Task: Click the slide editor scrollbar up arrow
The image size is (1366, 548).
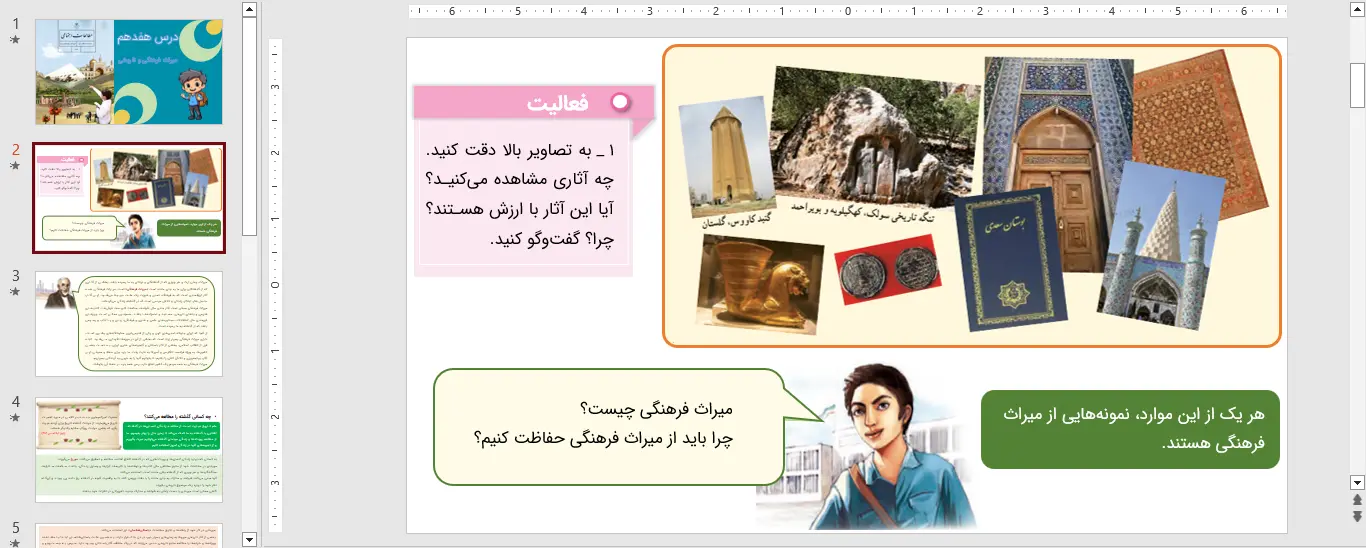Action: pyautogui.click(x=1357, y=11)
